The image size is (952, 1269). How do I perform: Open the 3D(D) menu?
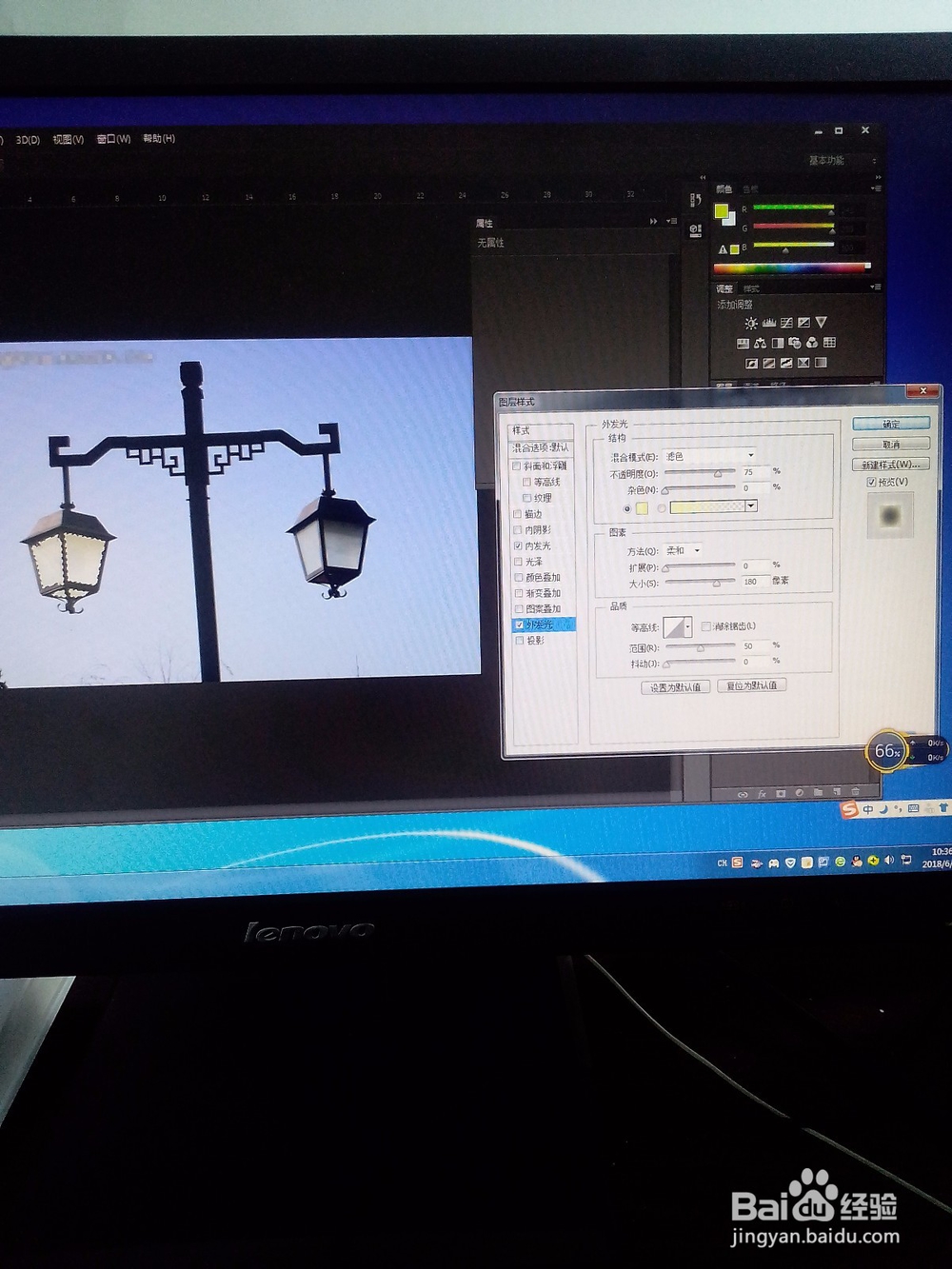[28, 140]
